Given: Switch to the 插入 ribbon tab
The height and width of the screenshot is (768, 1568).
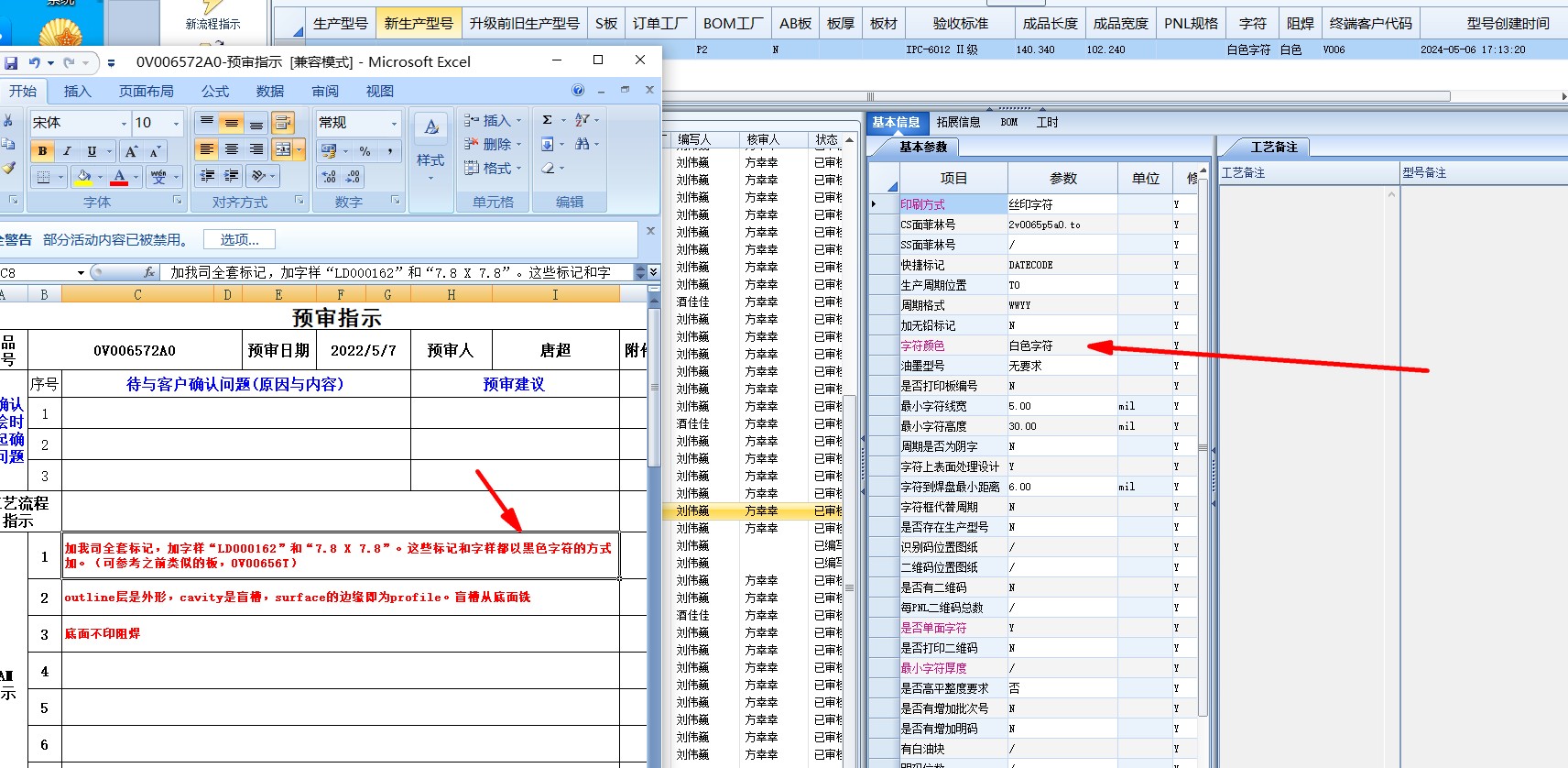Looking at the screenshot, I should [x=78, y=91].
